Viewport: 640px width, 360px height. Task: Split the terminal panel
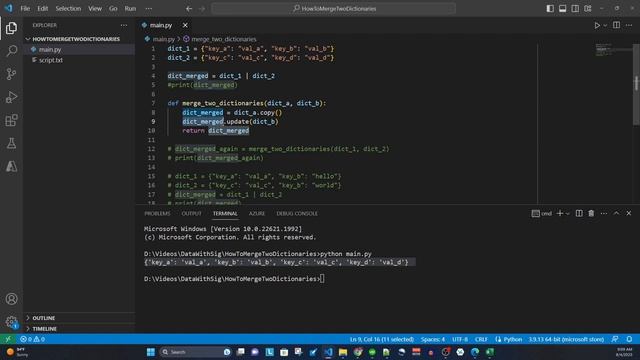pos(579,213)
